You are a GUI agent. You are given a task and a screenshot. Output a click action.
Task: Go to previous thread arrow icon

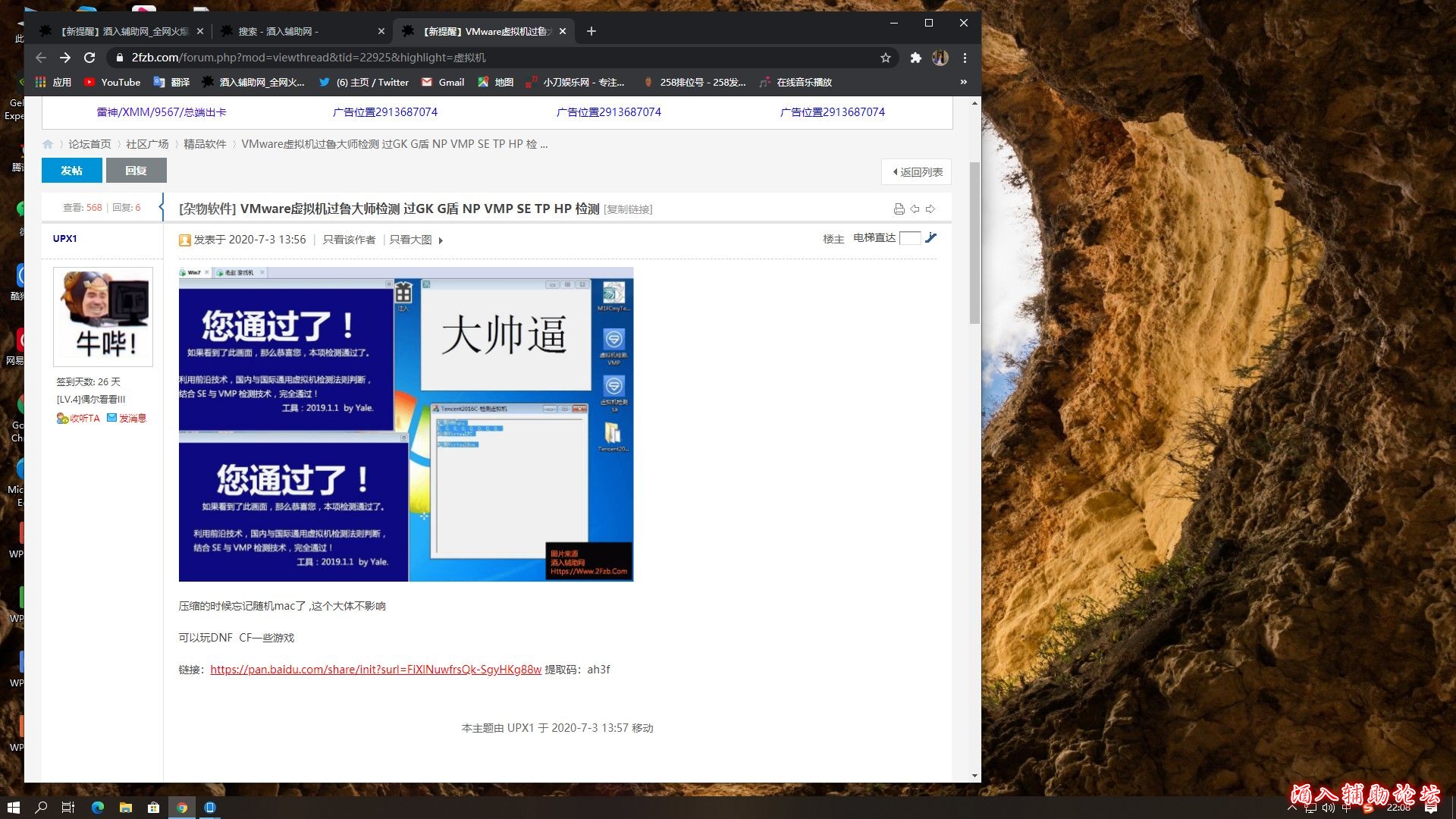click(915, 209)
